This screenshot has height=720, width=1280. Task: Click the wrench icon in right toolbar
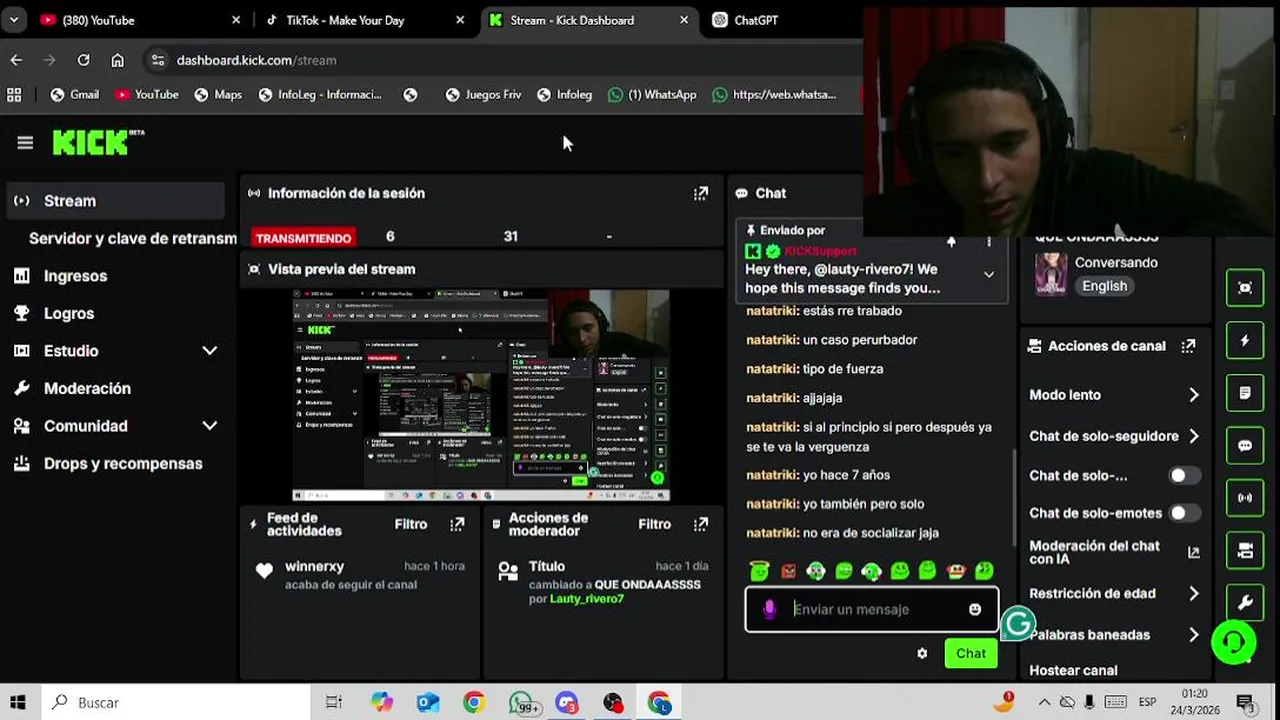(x=1245, y=602)
